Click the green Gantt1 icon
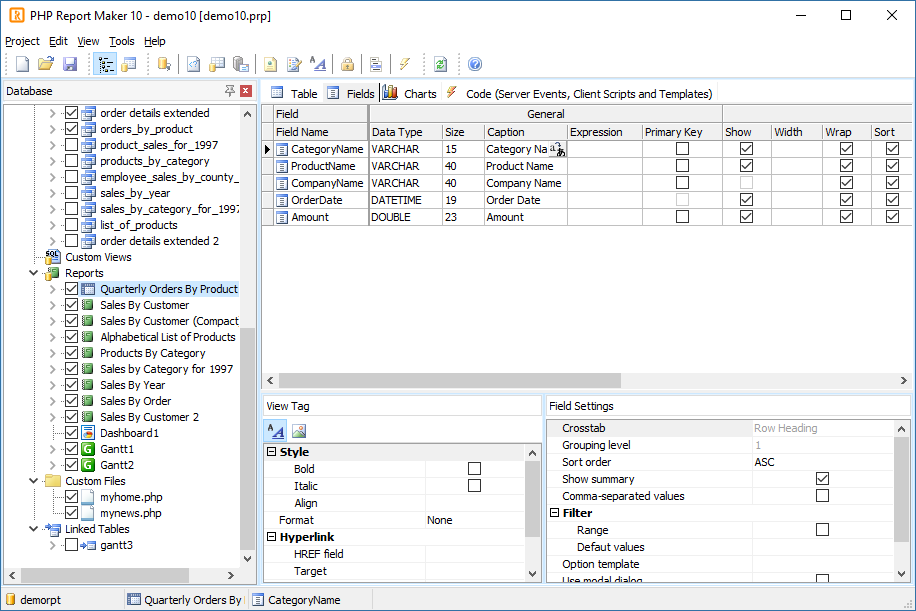The width and height of the screenshot is (916, 611). (88, 449)
